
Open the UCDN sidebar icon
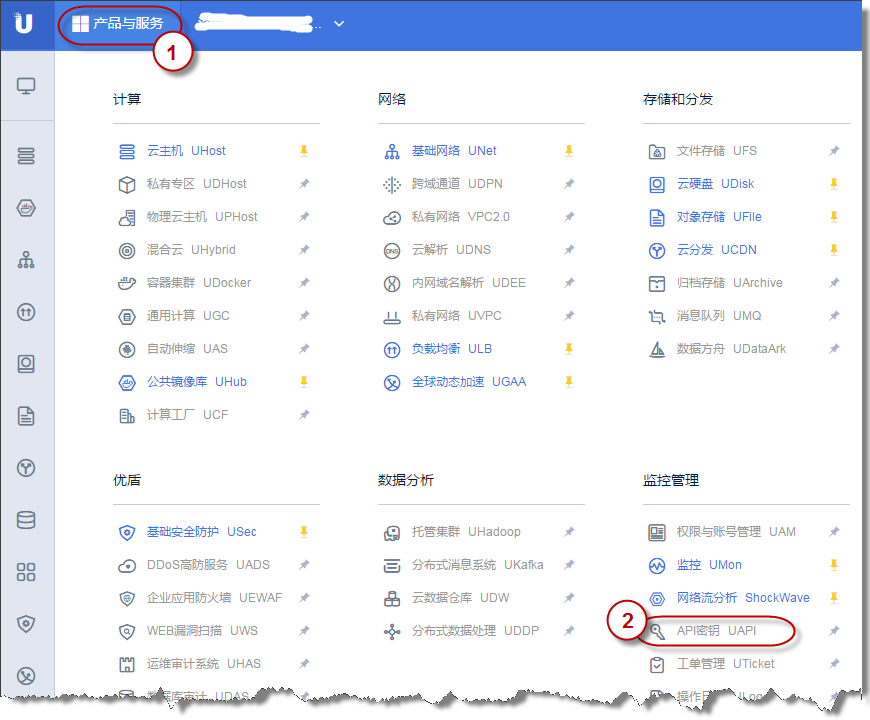(x=26, y=468)
